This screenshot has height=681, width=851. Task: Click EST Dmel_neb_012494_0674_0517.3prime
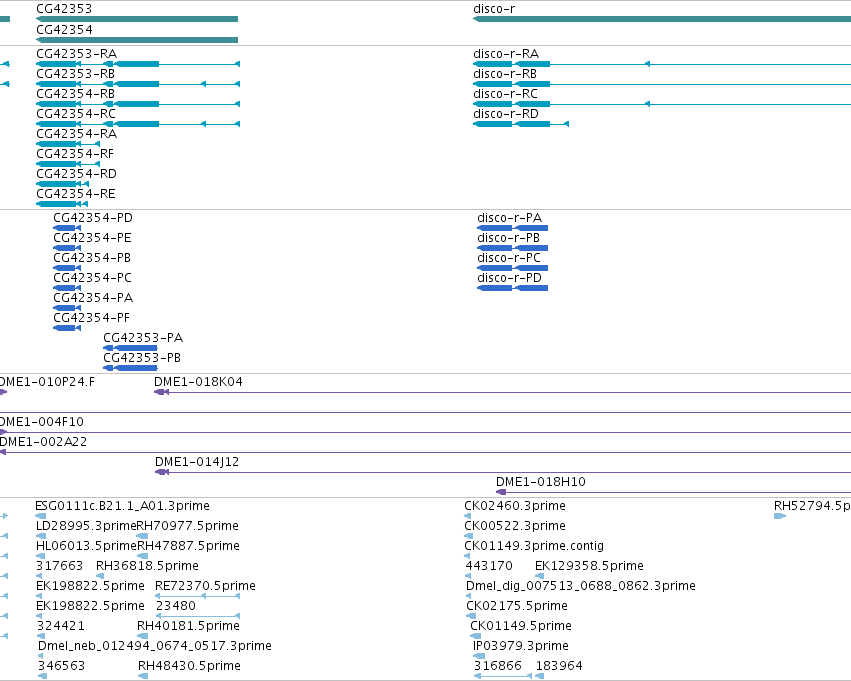click(x=155, y=647)
